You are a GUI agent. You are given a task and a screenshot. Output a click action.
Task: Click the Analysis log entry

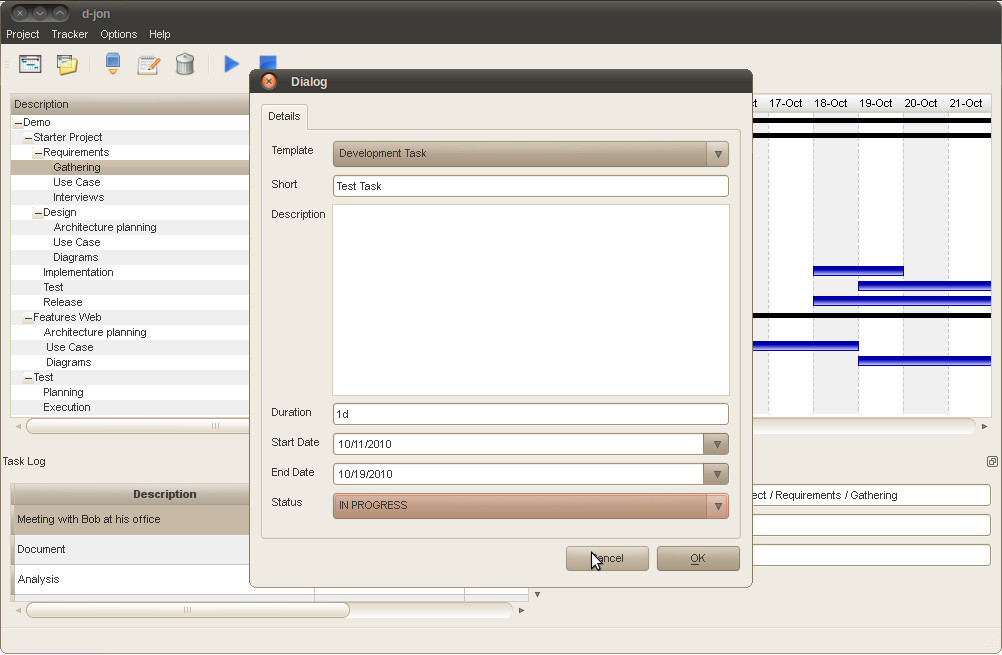[38, 580]
